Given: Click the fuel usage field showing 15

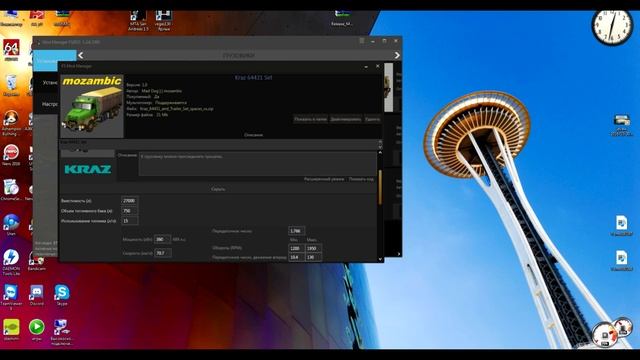Looking at the screenshot, I should click(x=129, y=221).
